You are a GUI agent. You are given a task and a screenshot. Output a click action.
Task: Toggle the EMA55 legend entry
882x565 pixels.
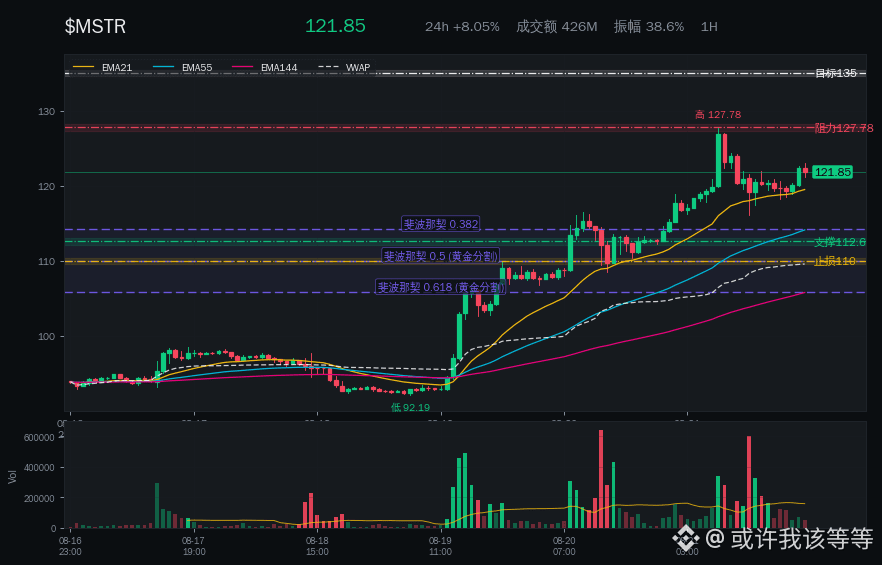pyautogui.click(x=183, y=68)
